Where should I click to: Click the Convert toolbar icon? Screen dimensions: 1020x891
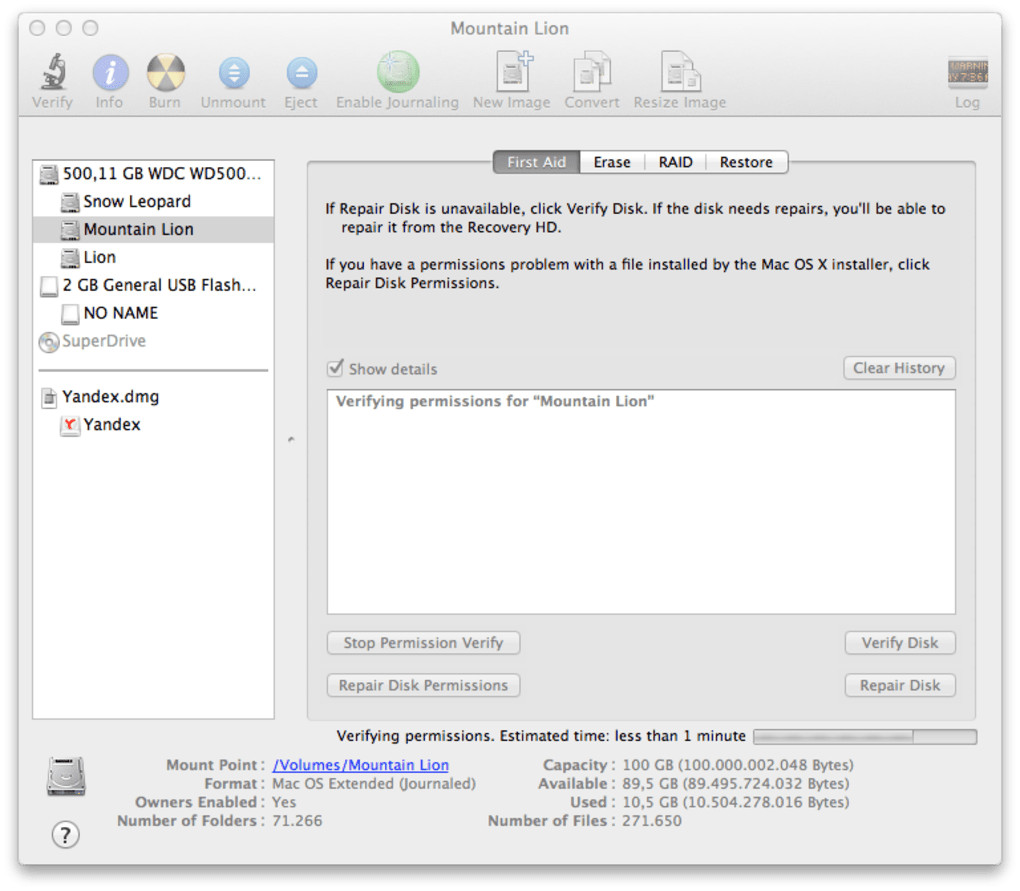(591, 71)
